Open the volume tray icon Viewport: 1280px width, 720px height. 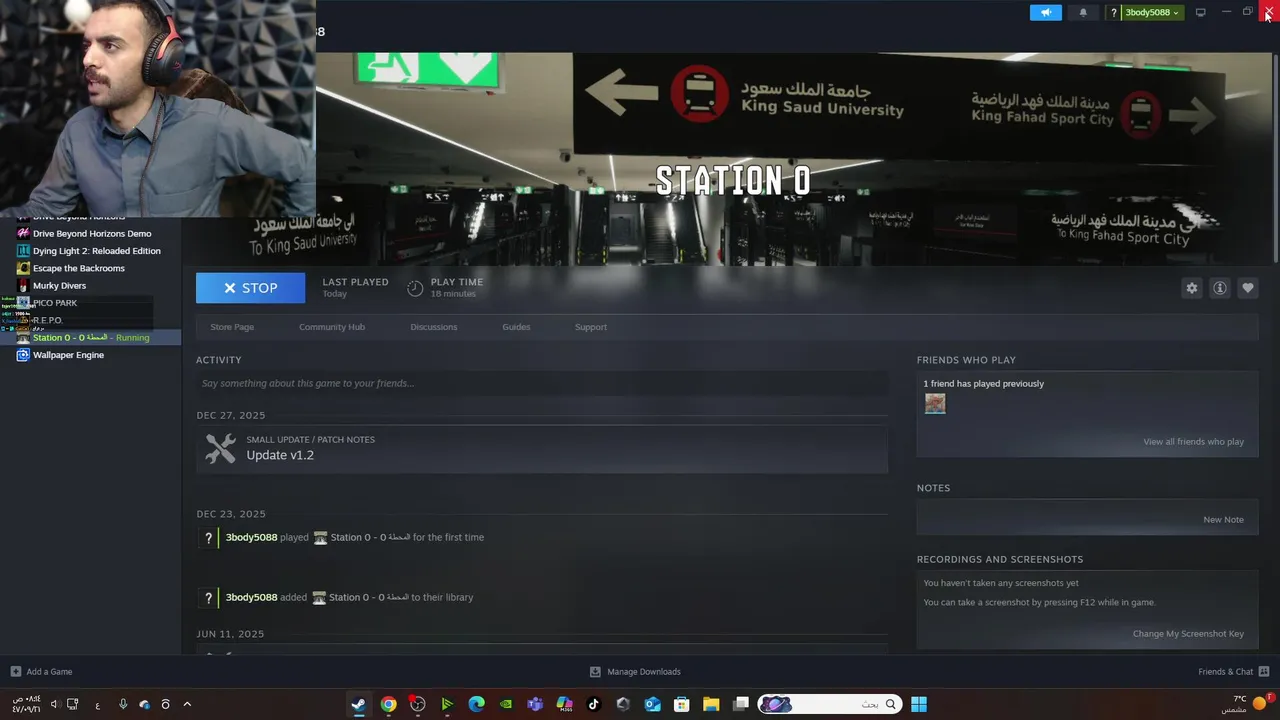pos(54,704)
